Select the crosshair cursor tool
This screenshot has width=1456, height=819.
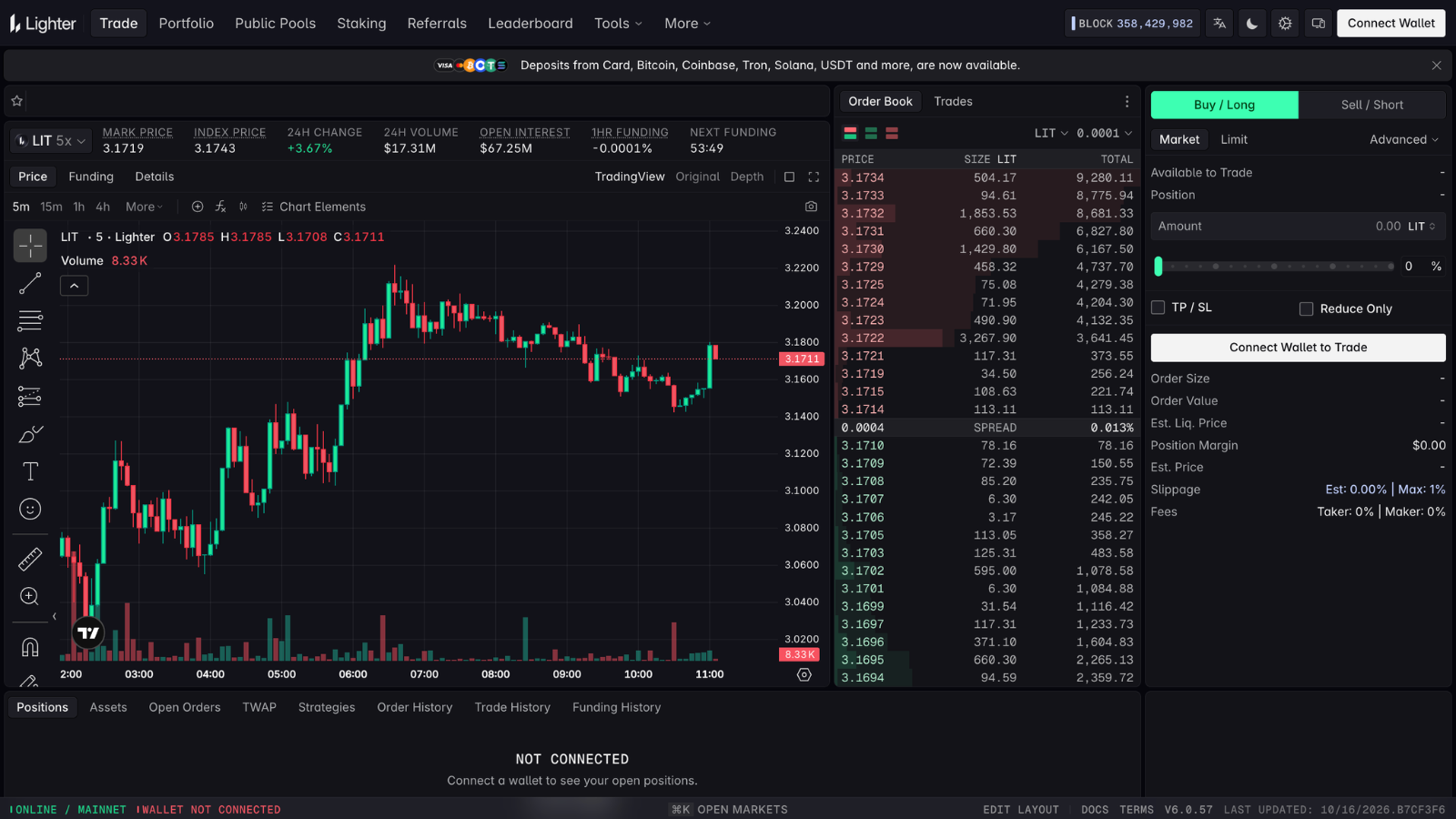30,246
